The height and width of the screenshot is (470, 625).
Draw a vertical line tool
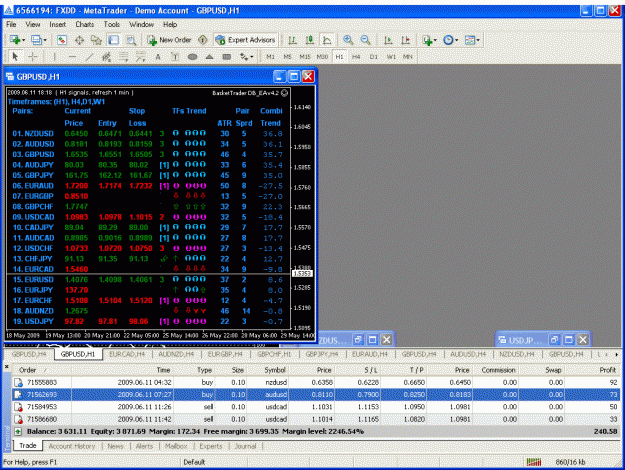[x=55, y=57]
